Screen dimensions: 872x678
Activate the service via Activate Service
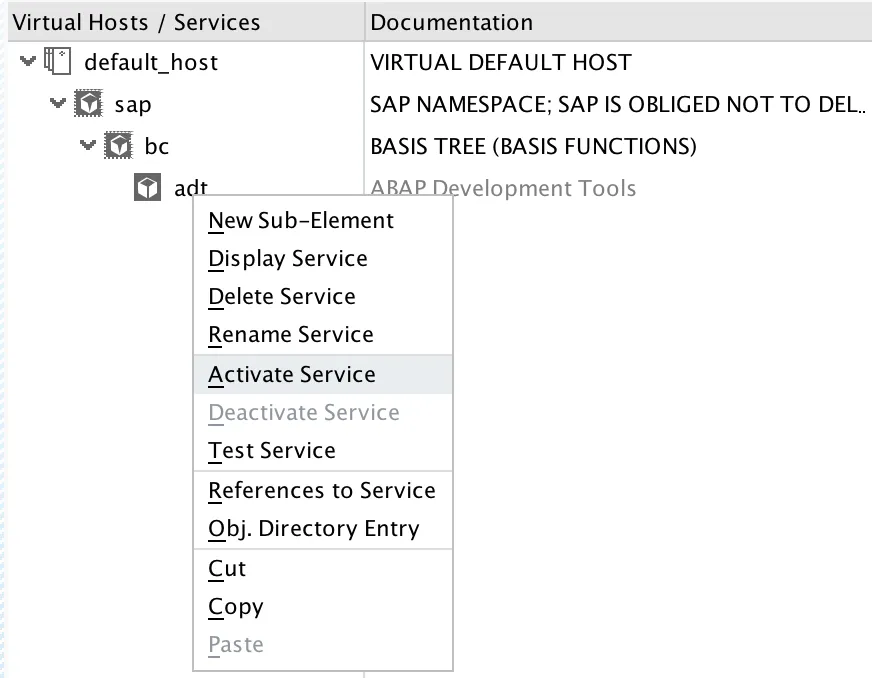tap(292, 375)
